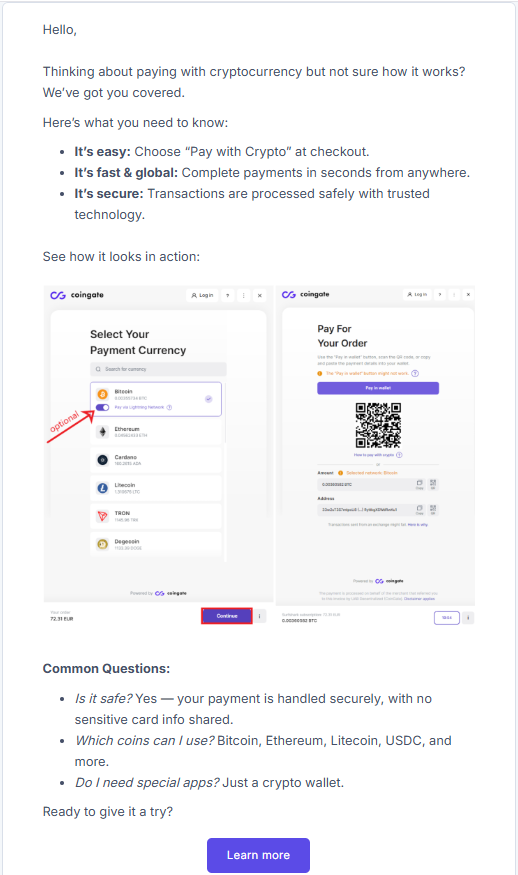
Task: Choose the Ethereum icon in currency list
Action: click(102, 431)
